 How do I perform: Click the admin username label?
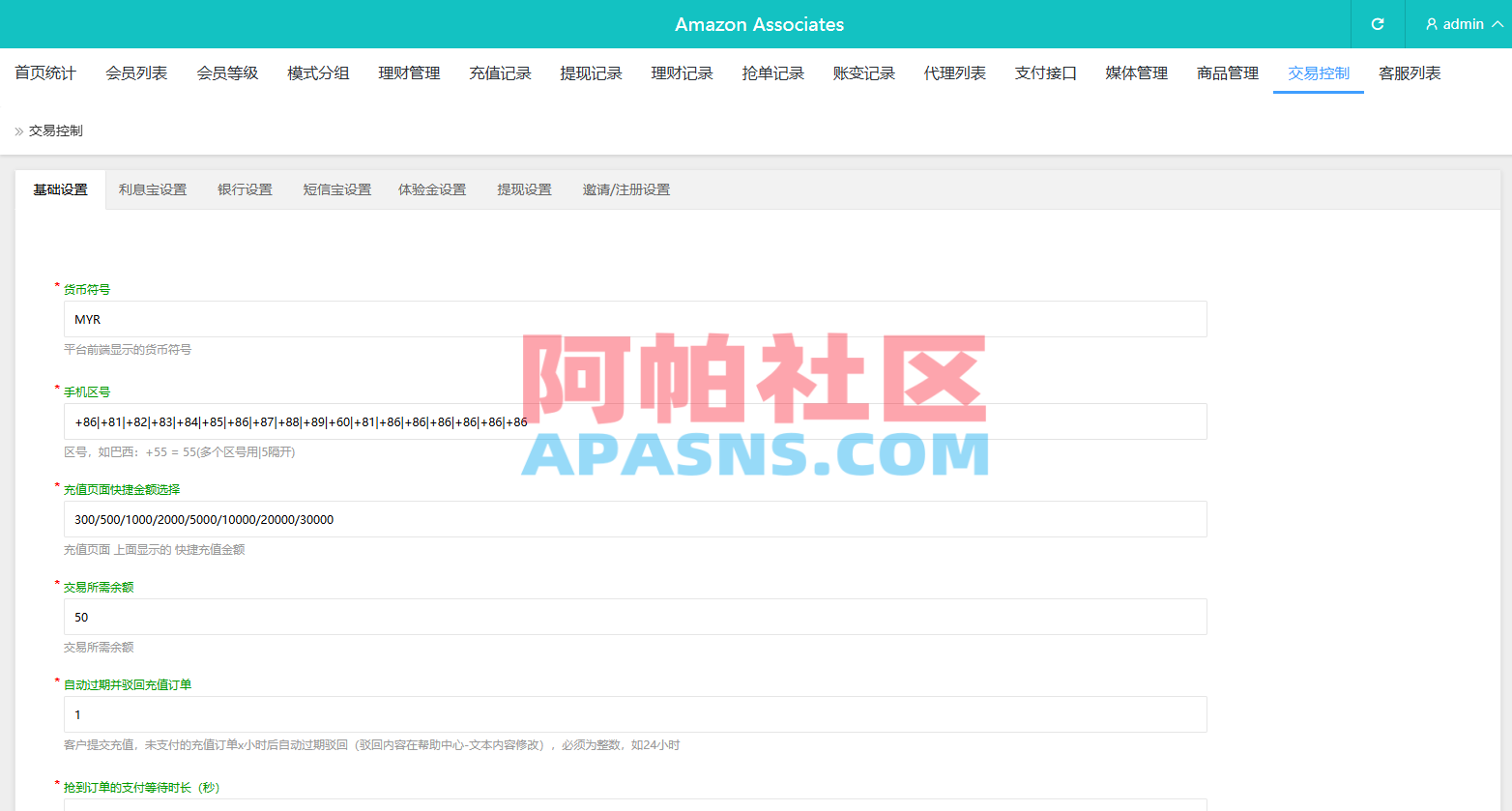click(1463, 24)
